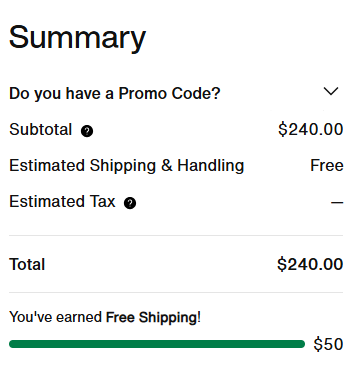
Task: Click the Estimated Shipping & Handling label
Action: click(x=127, y=166)
